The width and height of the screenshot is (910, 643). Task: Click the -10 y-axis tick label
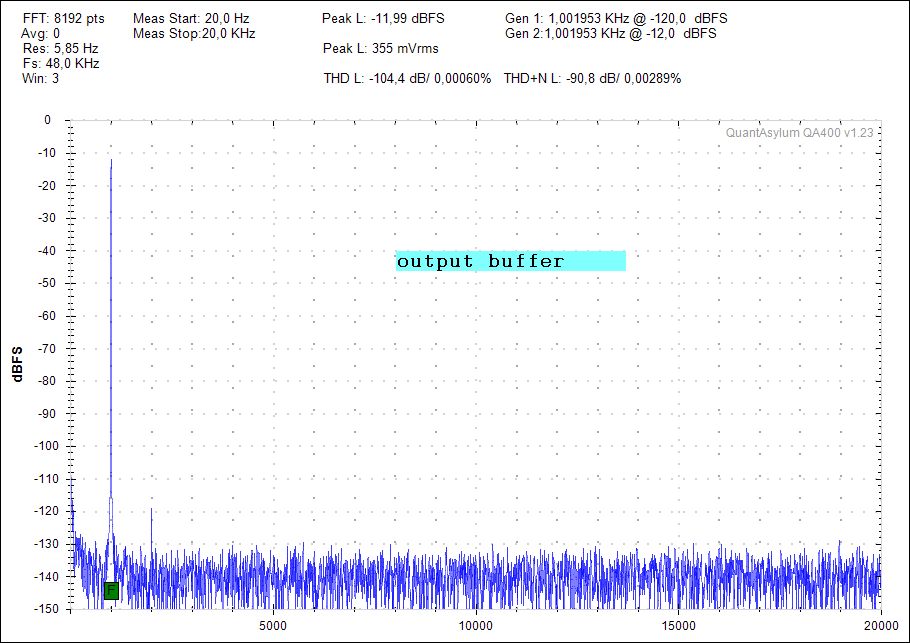coord(45,153)
